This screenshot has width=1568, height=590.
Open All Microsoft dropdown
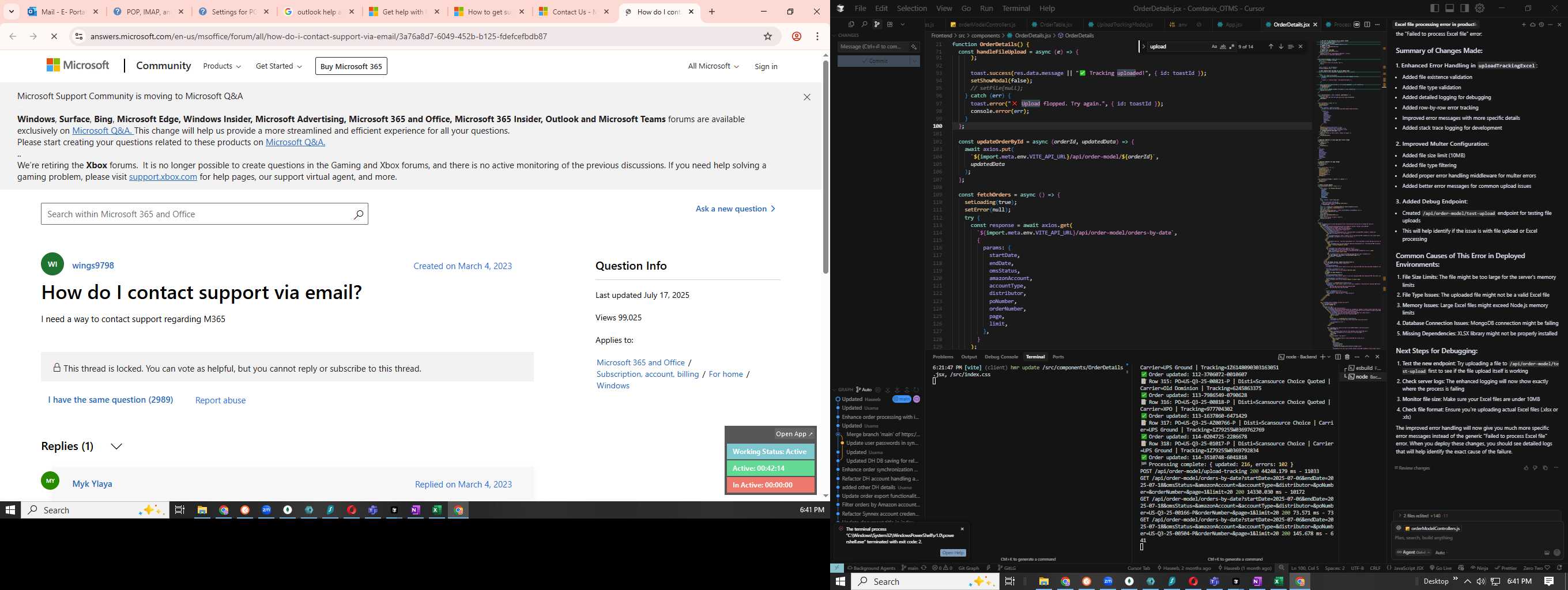713,66
